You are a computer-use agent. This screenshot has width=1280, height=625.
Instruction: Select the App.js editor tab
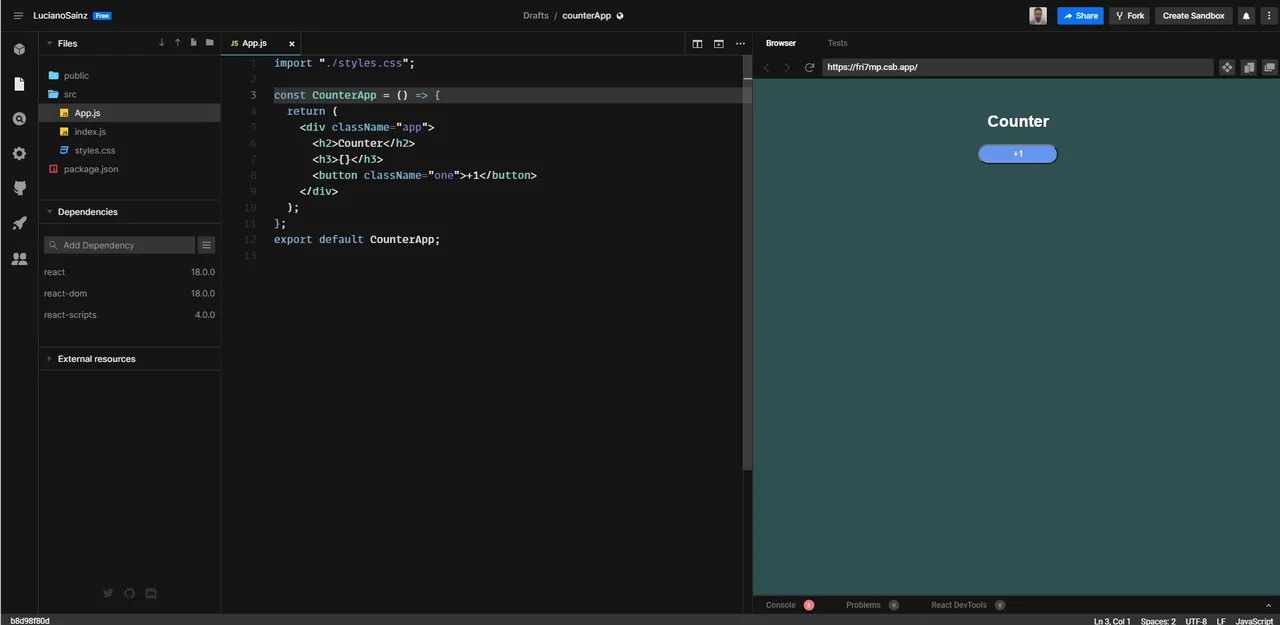[x=261, y=44]
